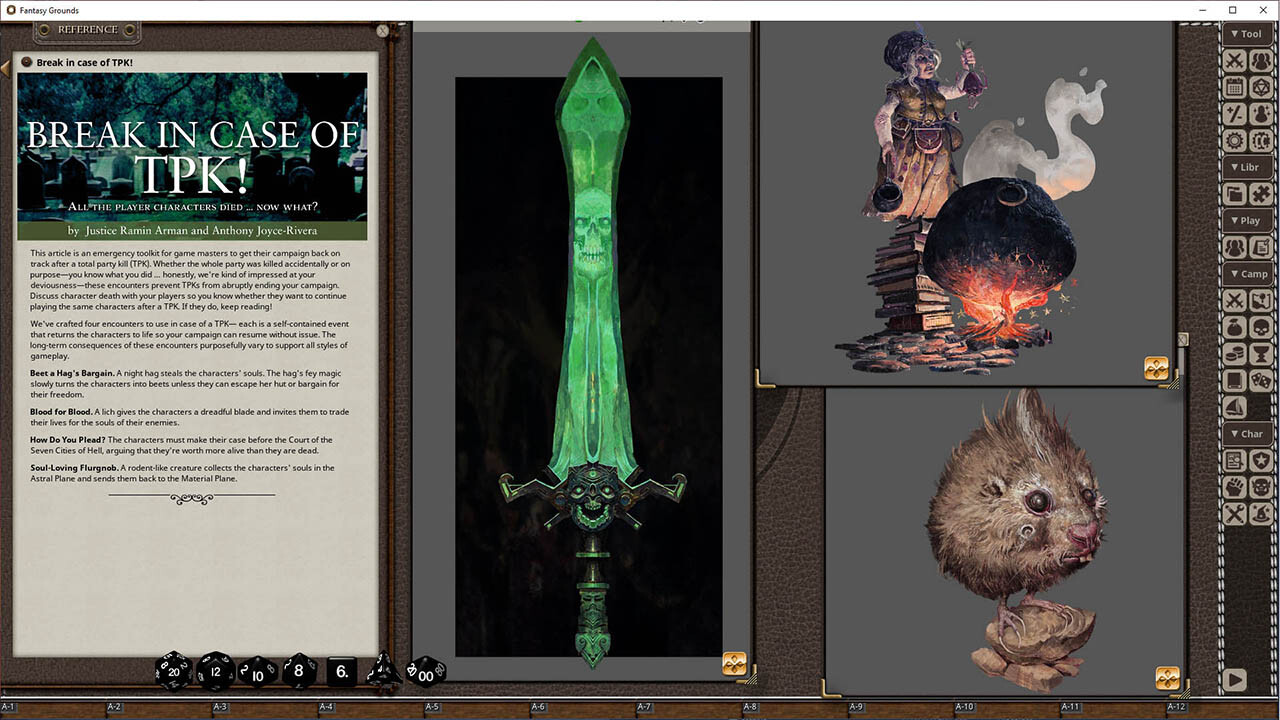Open the Notes icon under Play section
1280x720 pixels.
1261,246
